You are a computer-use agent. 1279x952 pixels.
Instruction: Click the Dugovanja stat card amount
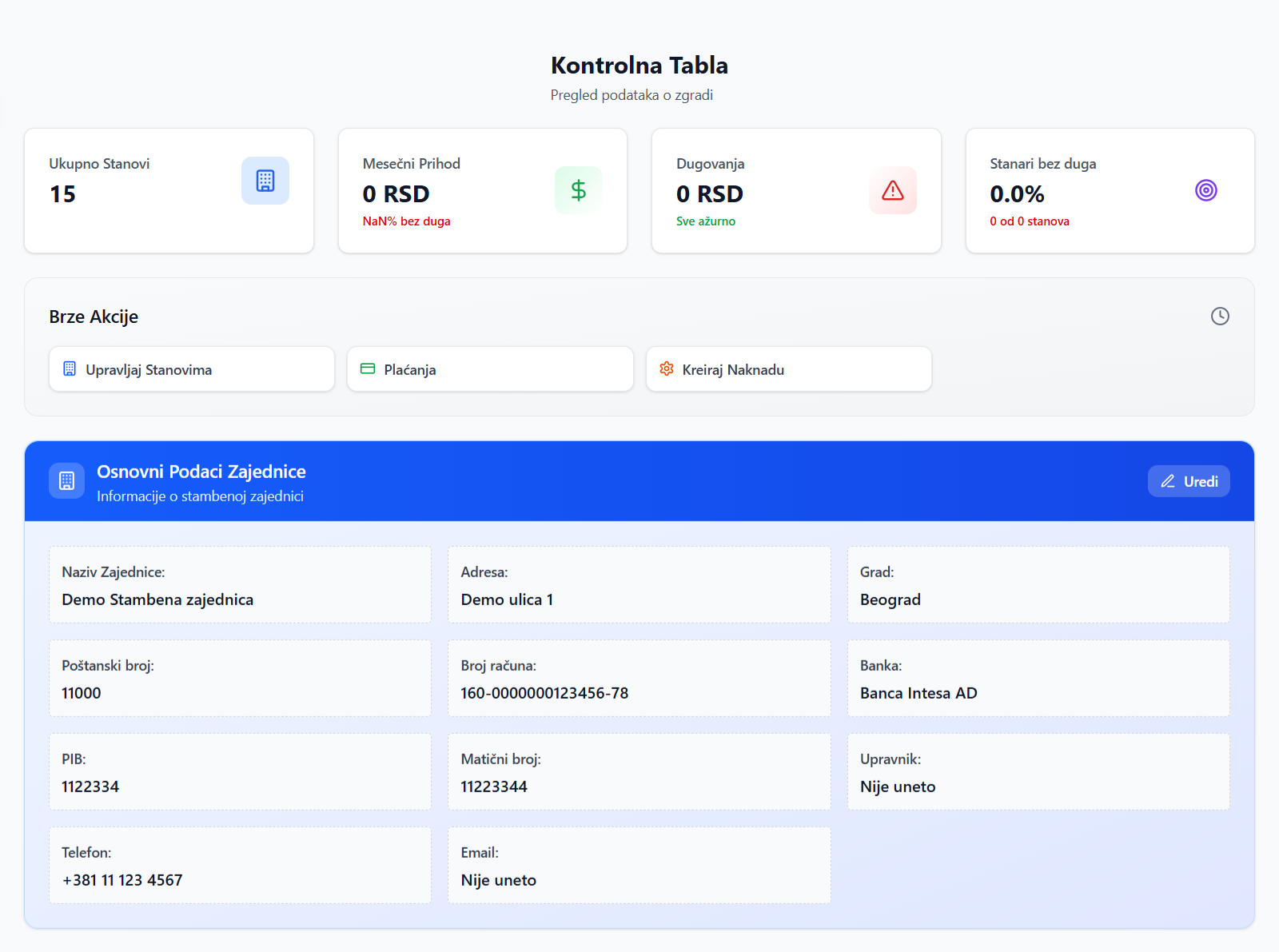click(x=710, y=194)
